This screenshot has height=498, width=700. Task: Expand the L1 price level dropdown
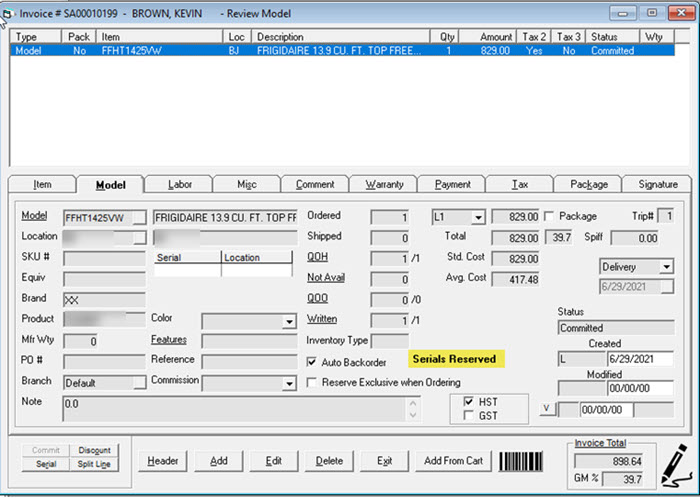(478, 217)
